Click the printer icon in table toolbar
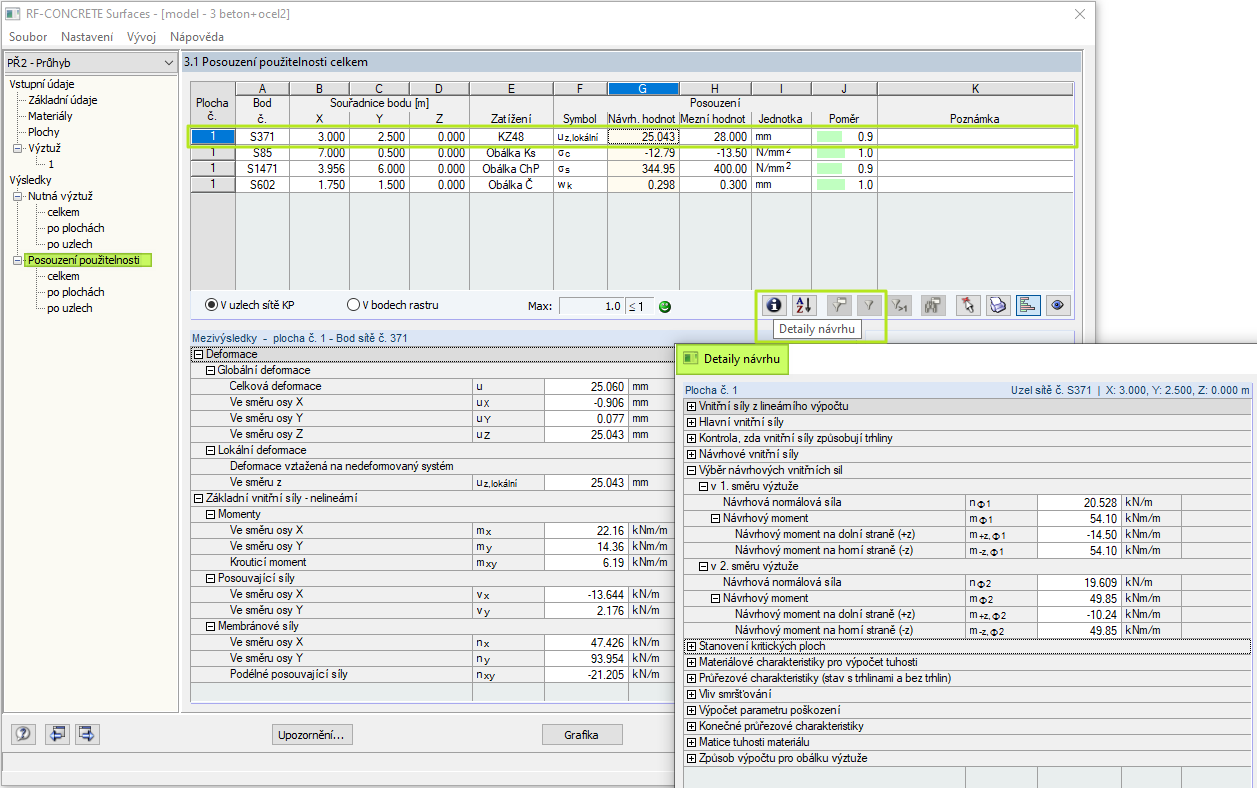1257x788 pixels. click(998, 306)
